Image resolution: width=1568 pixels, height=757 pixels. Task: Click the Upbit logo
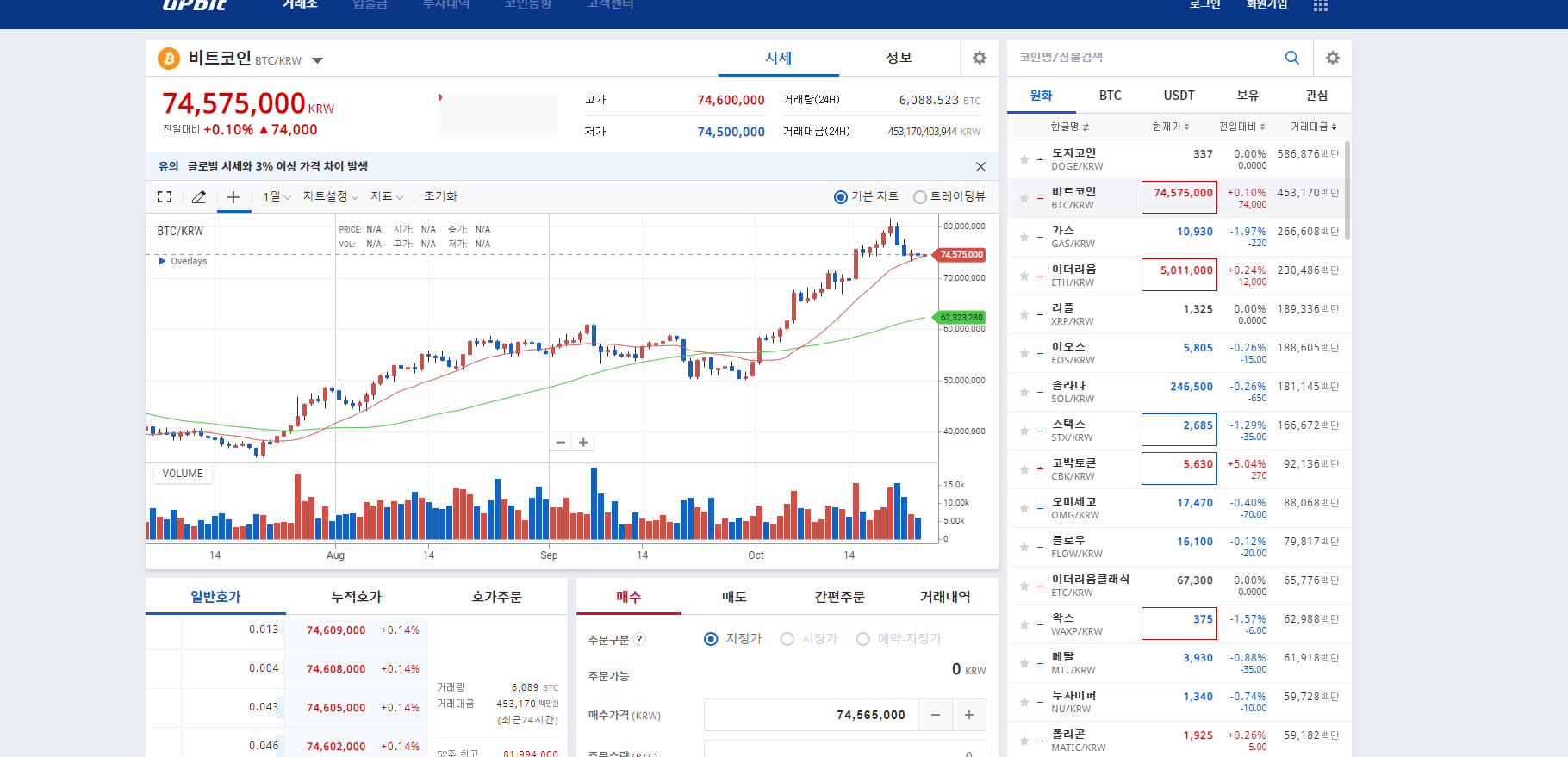pos(195,4)
